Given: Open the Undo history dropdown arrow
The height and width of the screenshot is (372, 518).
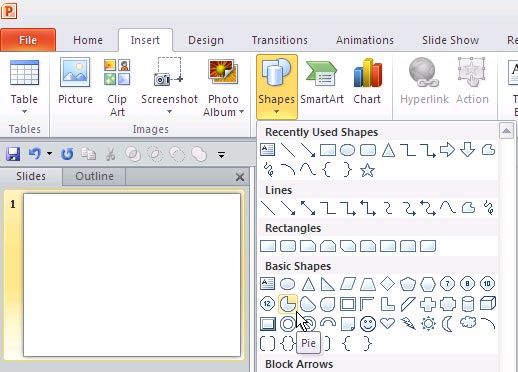Looking at the screenshot, I should click(x=49, y=154).
